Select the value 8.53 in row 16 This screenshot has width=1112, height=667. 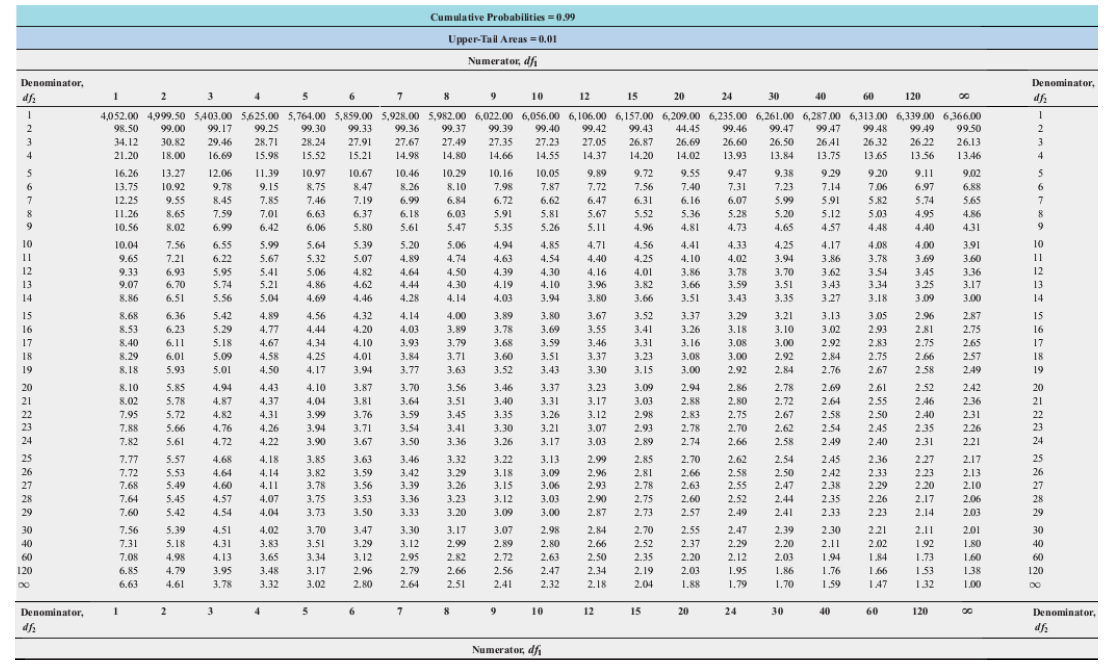point(128,330)
